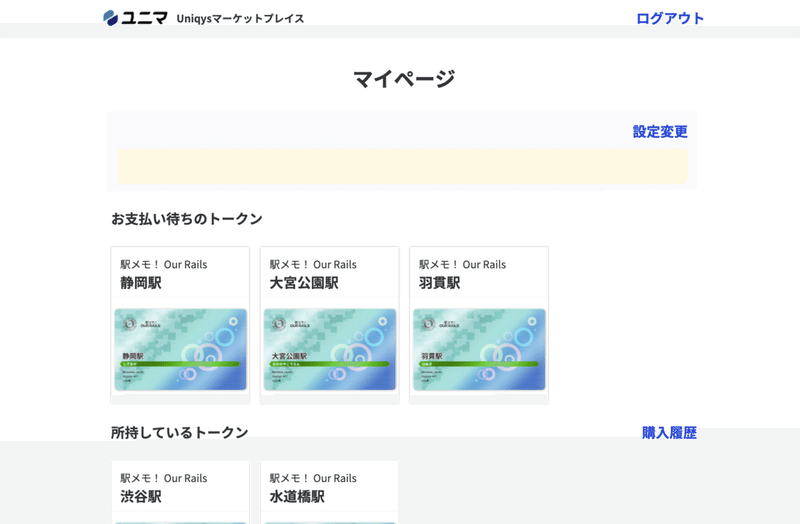The image size is (800, 524).
Task: Log out via ログアウト link
Action: [670, 18]
